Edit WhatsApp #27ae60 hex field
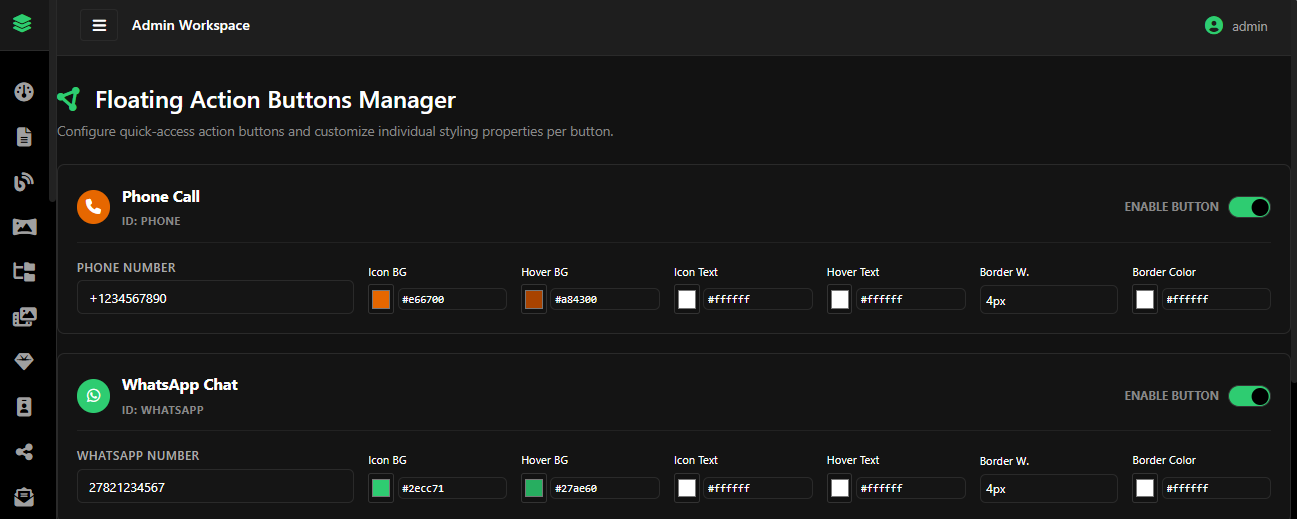 605,488
